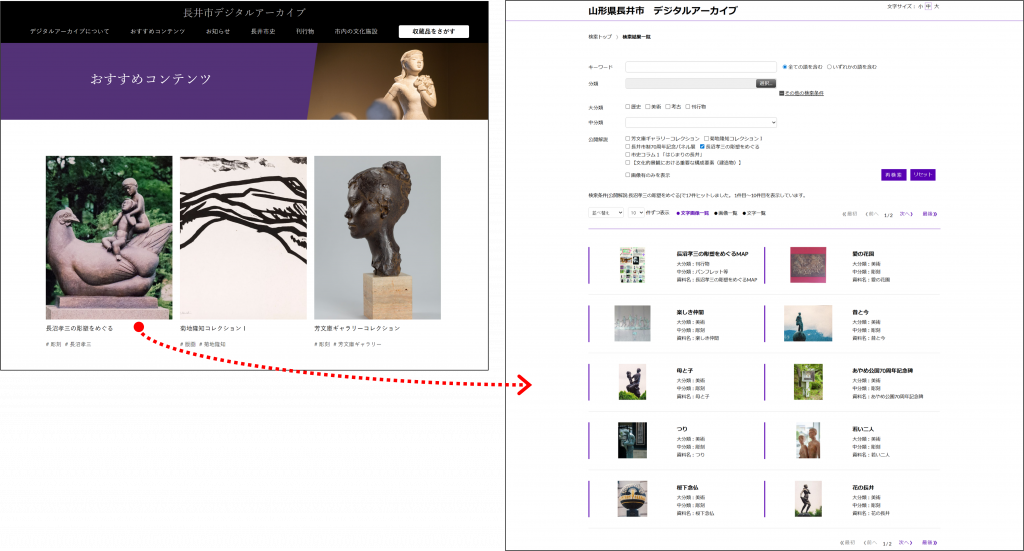
Task: Set font size to 小
Action: pos(920,6)
